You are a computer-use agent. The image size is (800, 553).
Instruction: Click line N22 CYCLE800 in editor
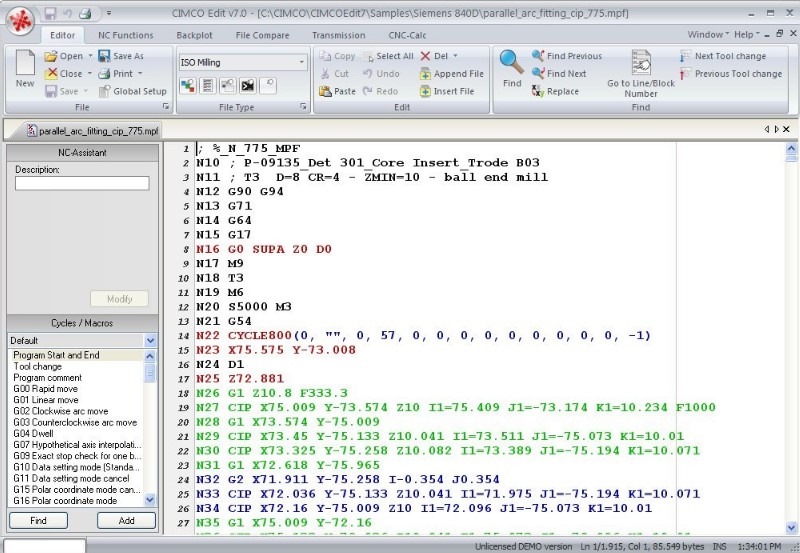click(423, 336)
